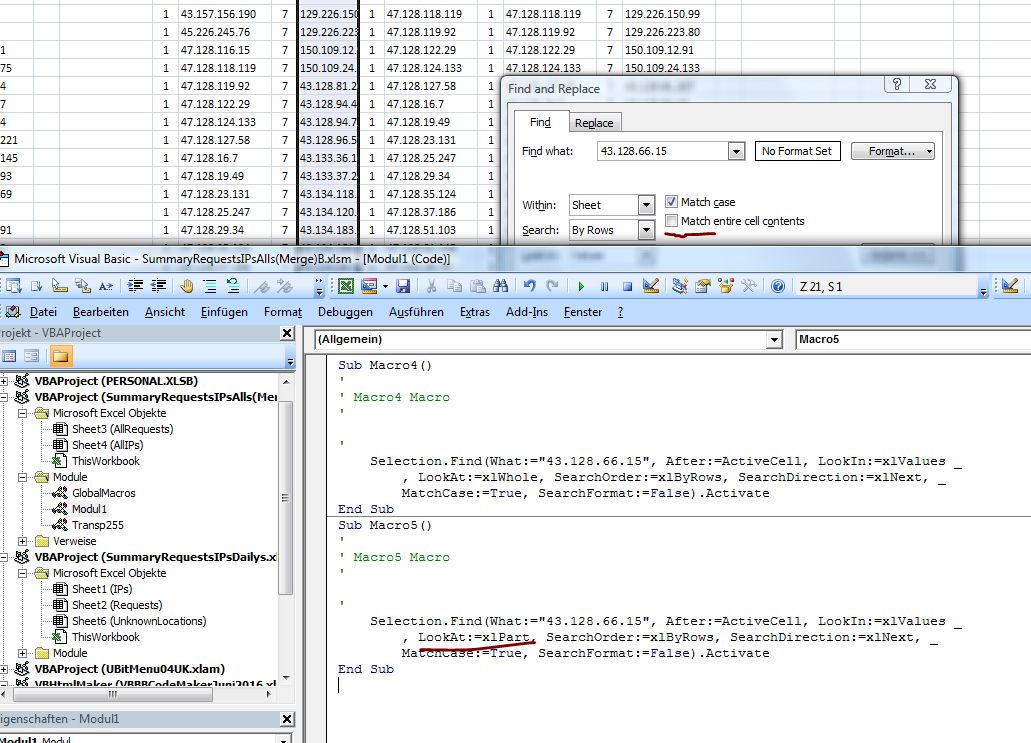The width and height of the screenshot is (1031, 743).
Task: Click the Undo arrow icon
Action: point(529,286)
